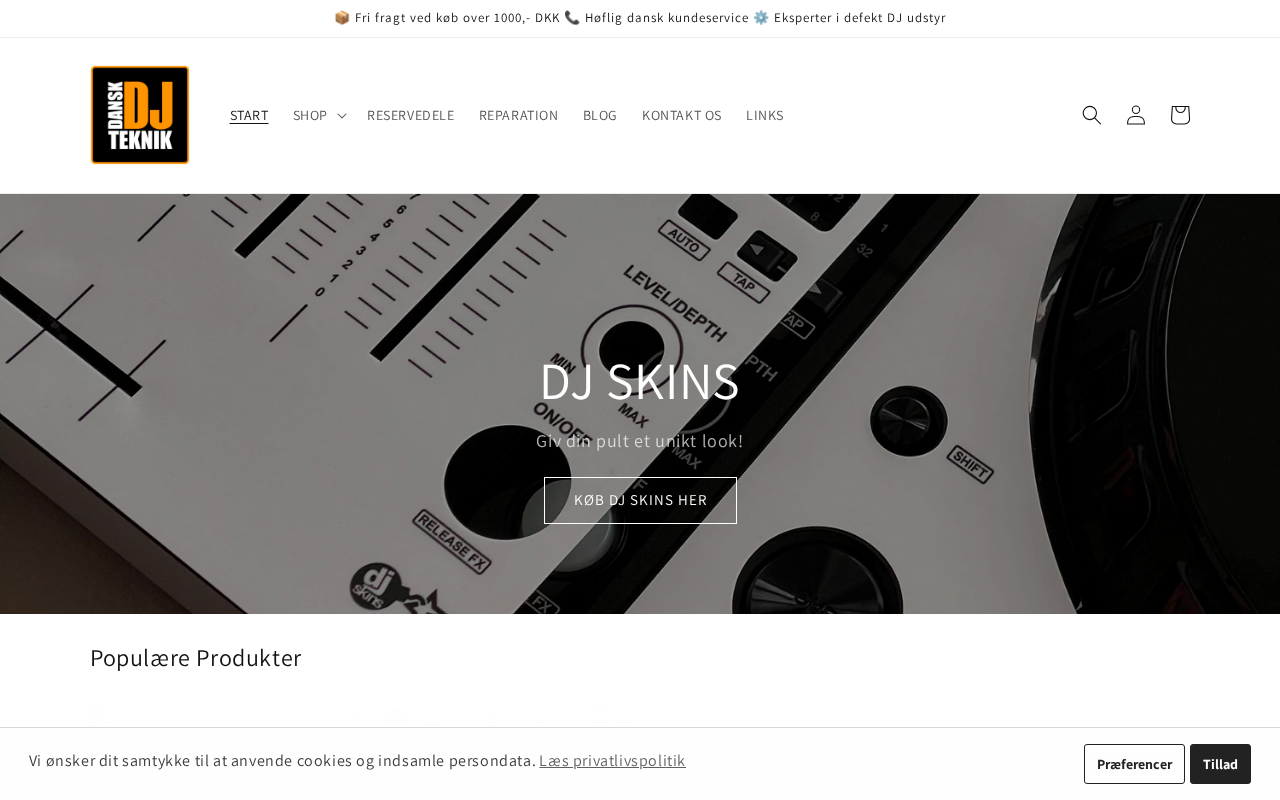1280x800 pixels.
Task: Accept cookies with the Tillad button
Action: point(1220,764)
